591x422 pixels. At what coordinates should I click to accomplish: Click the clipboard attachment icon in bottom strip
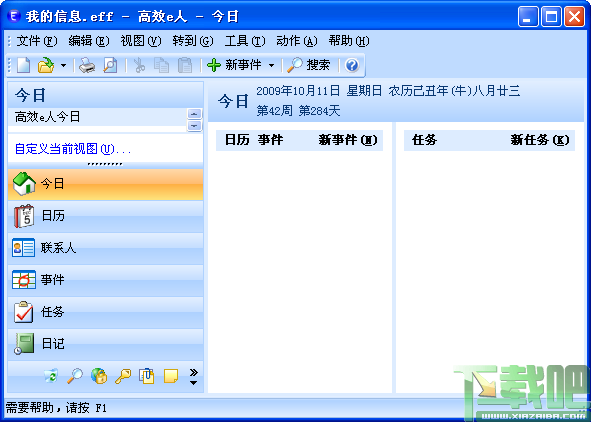[x=147, y=376]
